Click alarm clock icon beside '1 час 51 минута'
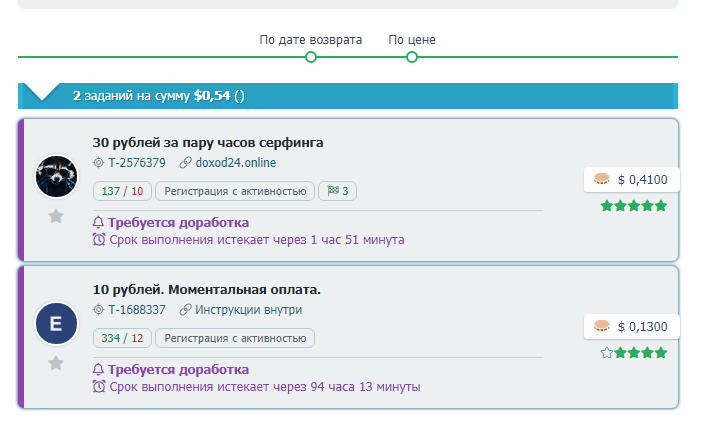The width and height of the screenshot is (704, 431). (x=99, y=239)
